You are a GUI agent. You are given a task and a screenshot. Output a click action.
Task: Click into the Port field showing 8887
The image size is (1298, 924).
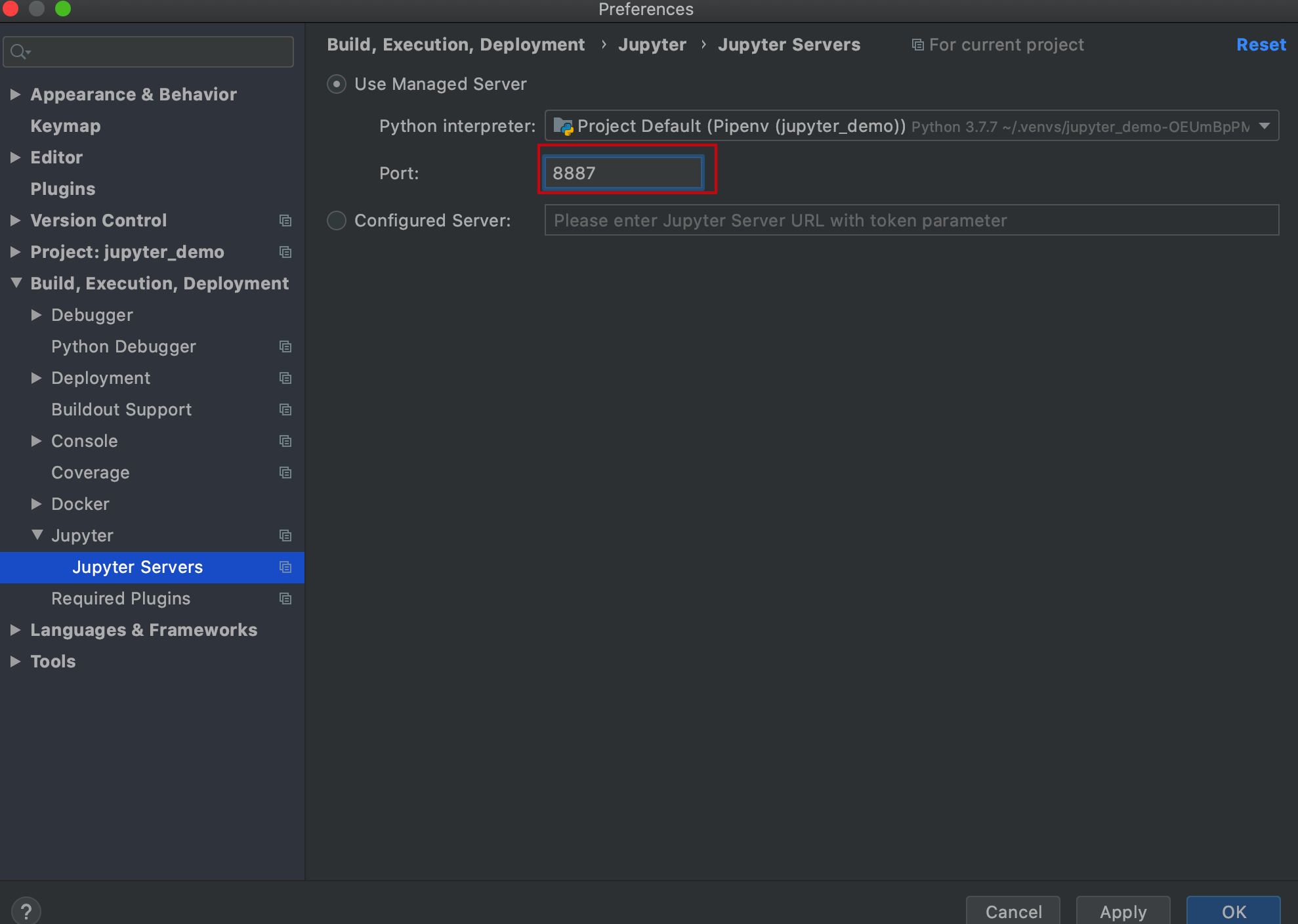coord(623,173)
